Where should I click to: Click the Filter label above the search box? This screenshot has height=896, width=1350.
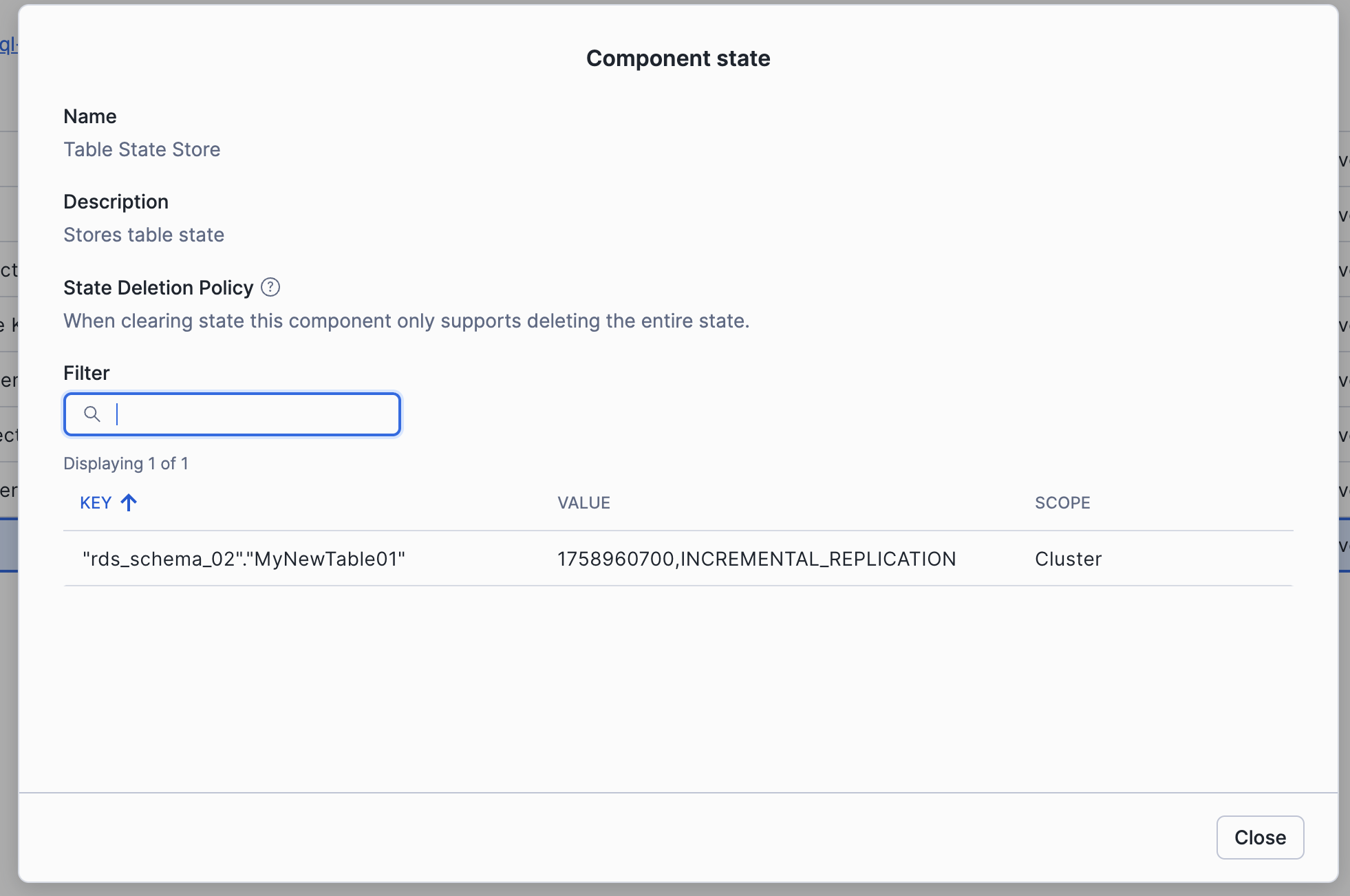(x=86, y=373)
